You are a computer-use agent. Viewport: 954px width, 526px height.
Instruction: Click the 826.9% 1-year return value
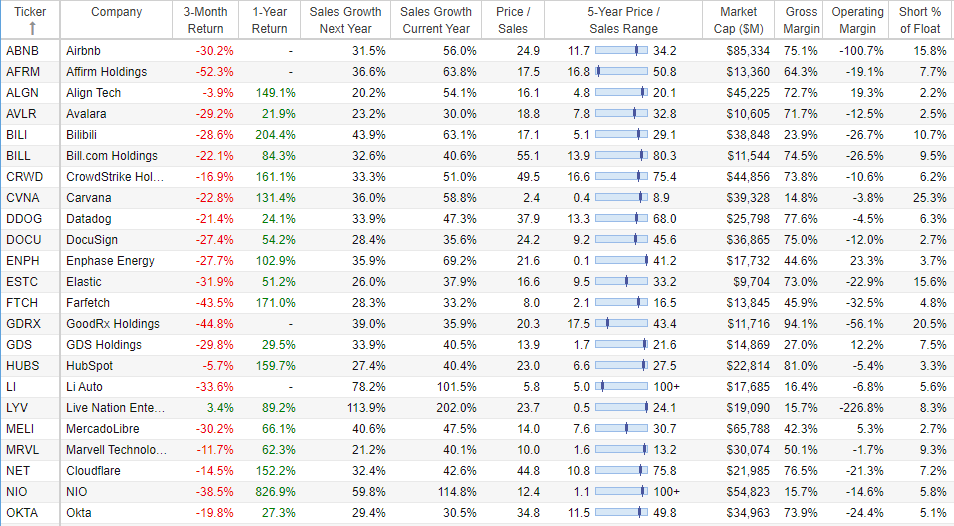pos(276,491)
